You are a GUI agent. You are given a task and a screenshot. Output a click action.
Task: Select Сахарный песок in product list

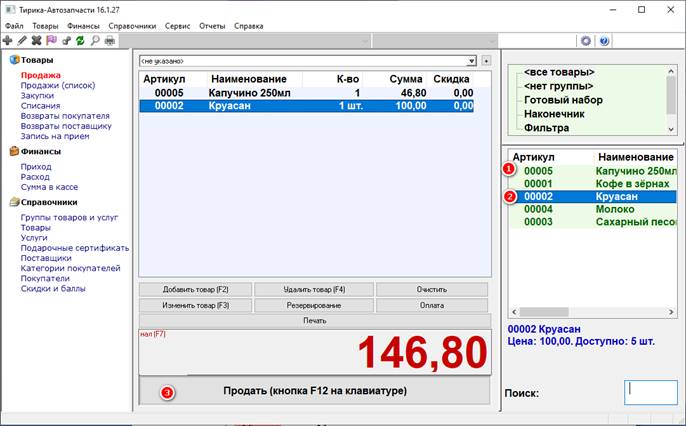593,222
